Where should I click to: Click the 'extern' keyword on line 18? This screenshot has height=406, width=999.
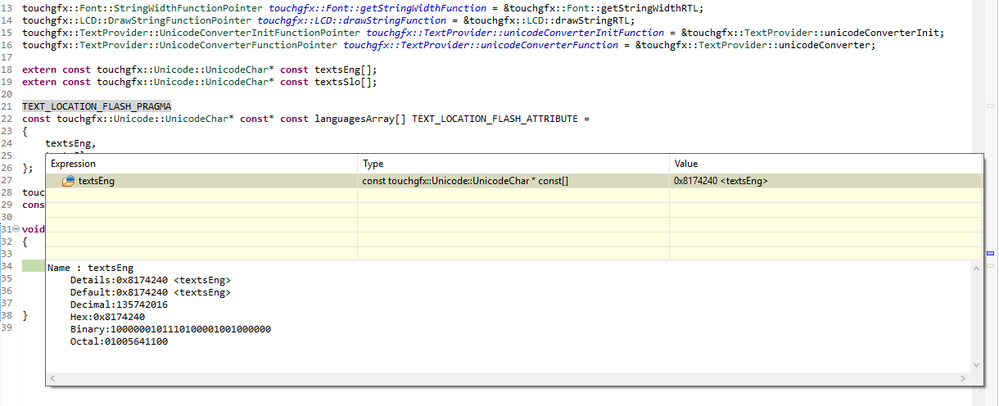pyautogui.click(x=39, y=70)
